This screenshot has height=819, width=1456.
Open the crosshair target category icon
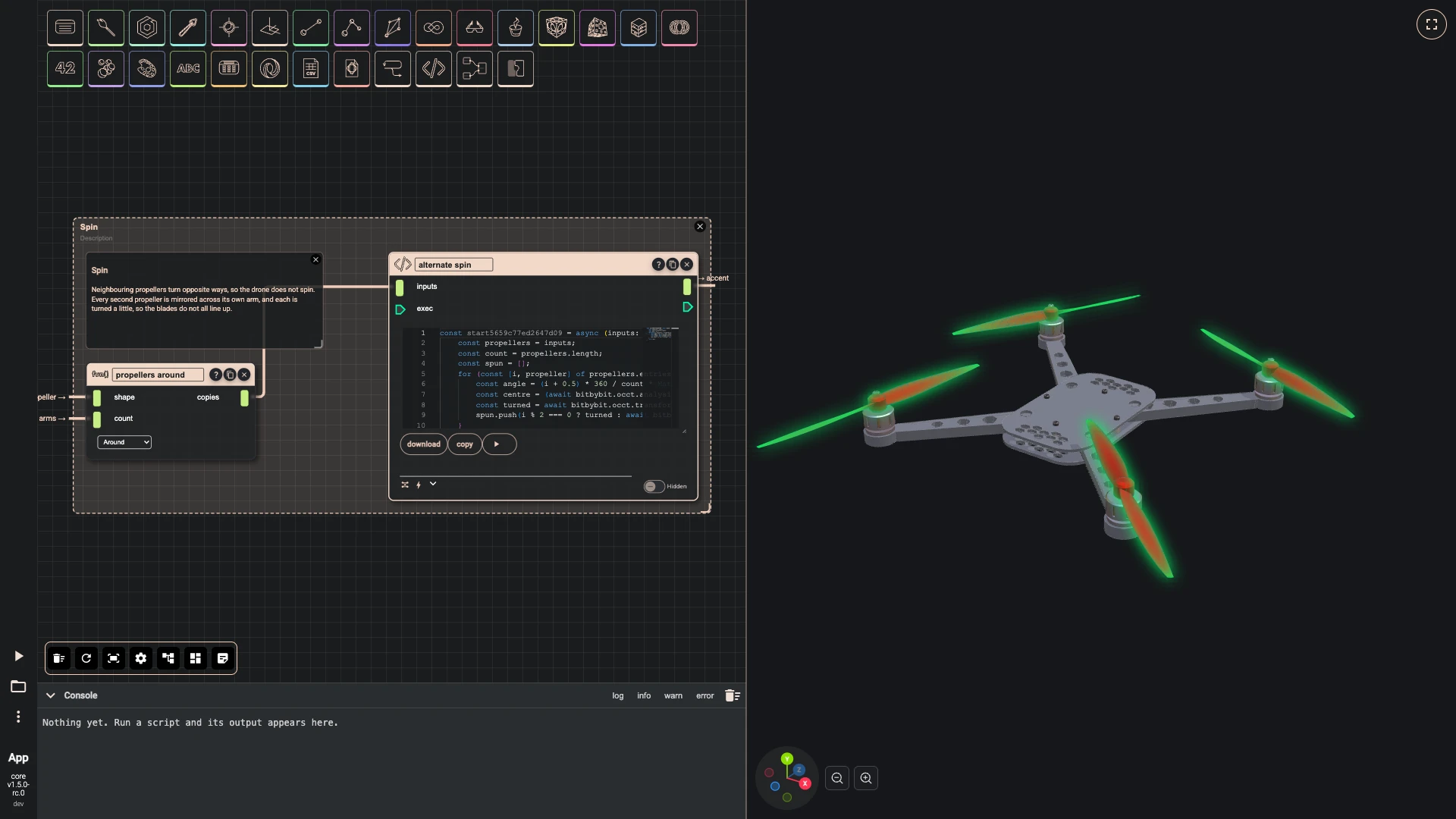point(229,28)
